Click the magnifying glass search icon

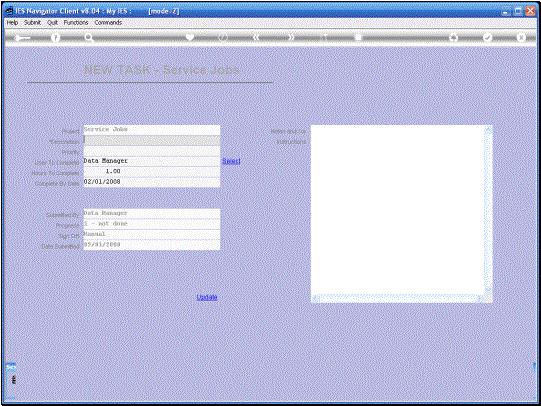tap(89, 38)
